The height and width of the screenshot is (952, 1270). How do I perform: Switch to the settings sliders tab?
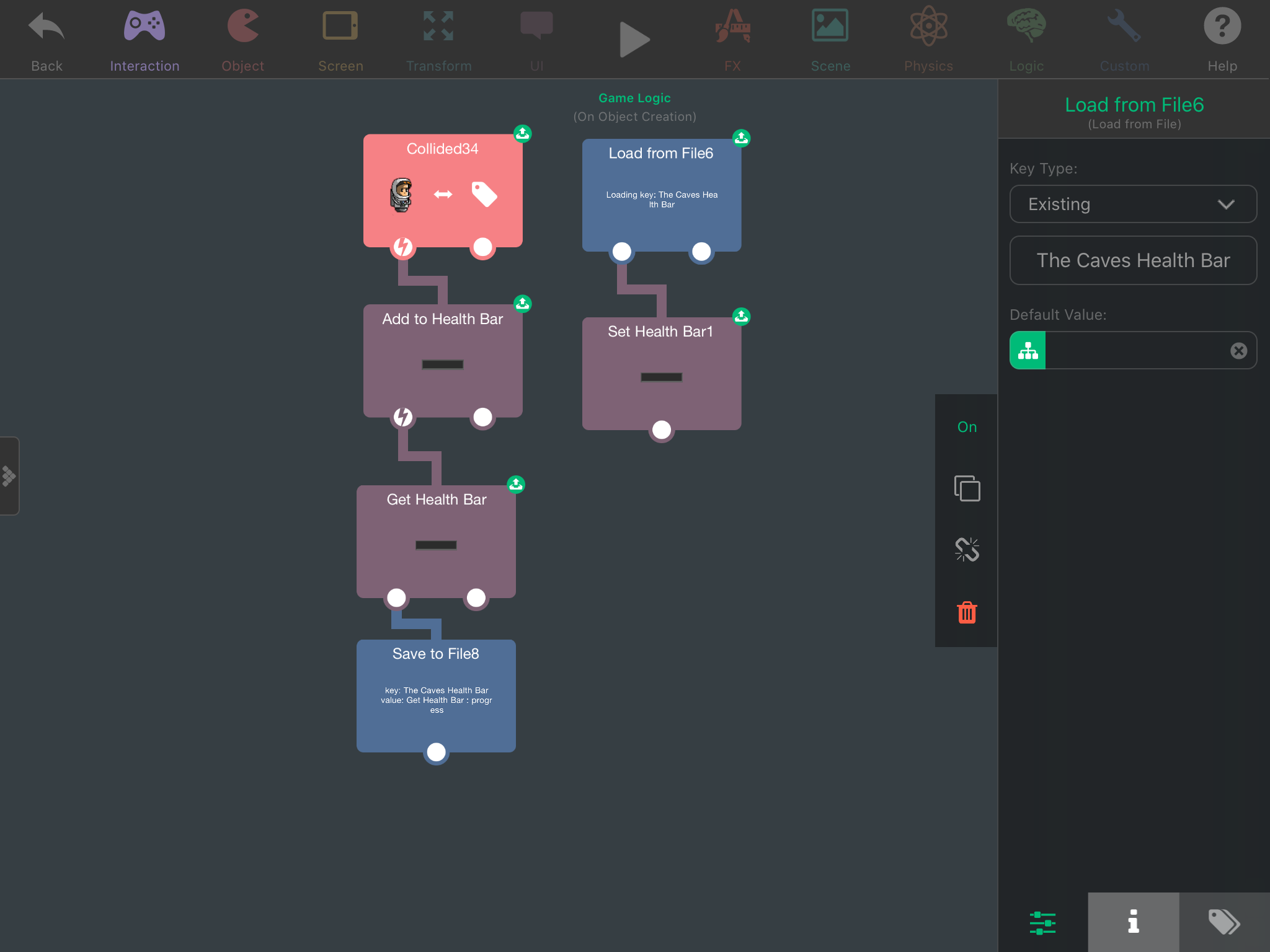click(1042, 922)
